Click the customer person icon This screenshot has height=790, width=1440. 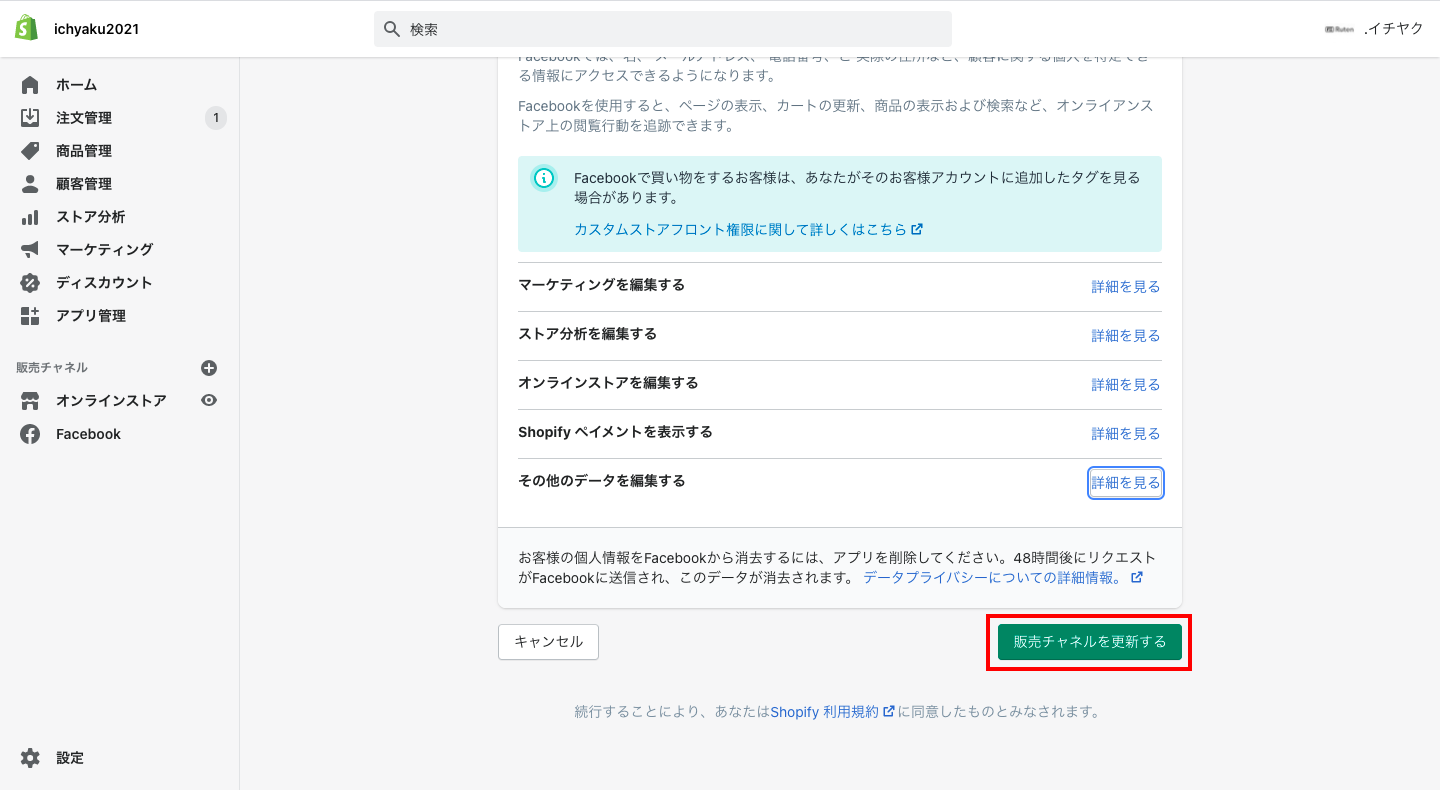click(x=30, y=184)
